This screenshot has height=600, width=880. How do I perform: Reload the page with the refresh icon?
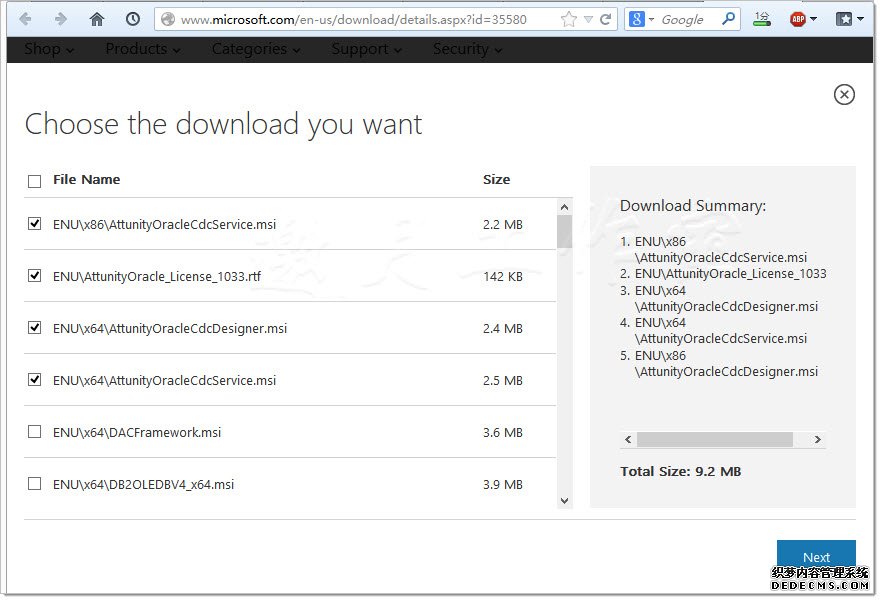click(606, 19)
